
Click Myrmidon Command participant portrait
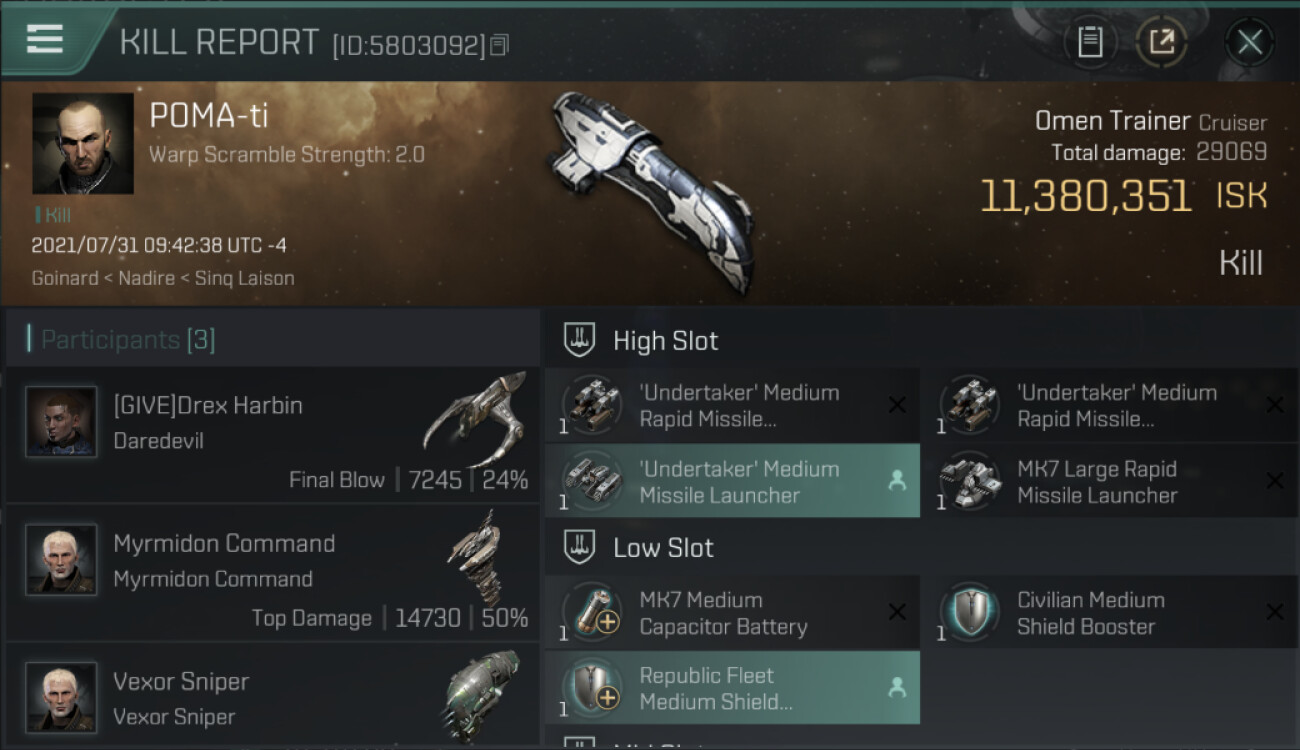(x=61, y=560)
